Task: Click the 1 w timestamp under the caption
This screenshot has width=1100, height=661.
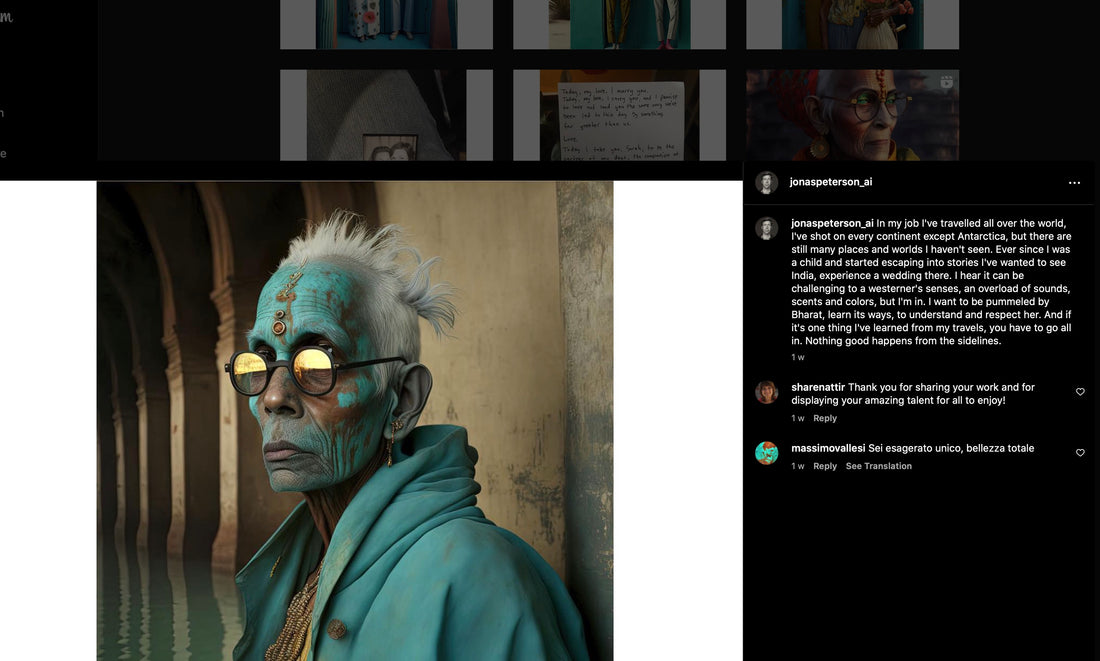Action: [x=798, y=357]
